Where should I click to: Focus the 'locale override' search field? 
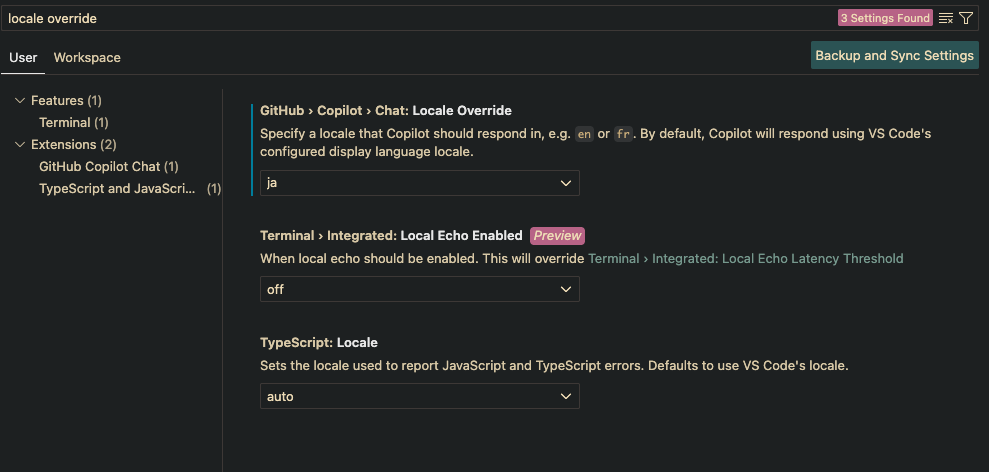tap(416, 18)
